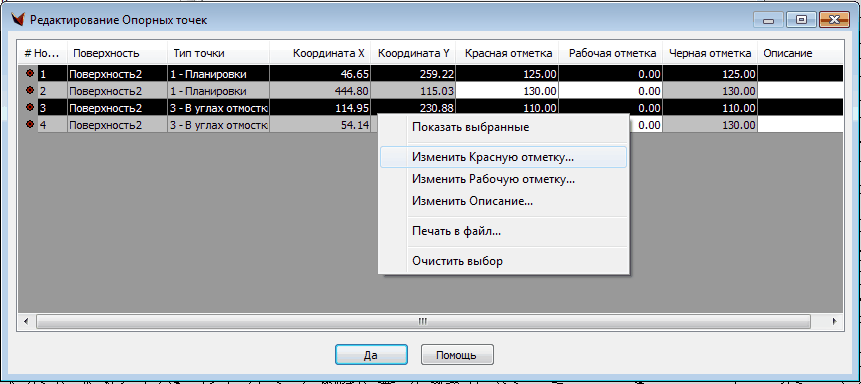Click the '# Но...' column header

(x=43, y=53)
